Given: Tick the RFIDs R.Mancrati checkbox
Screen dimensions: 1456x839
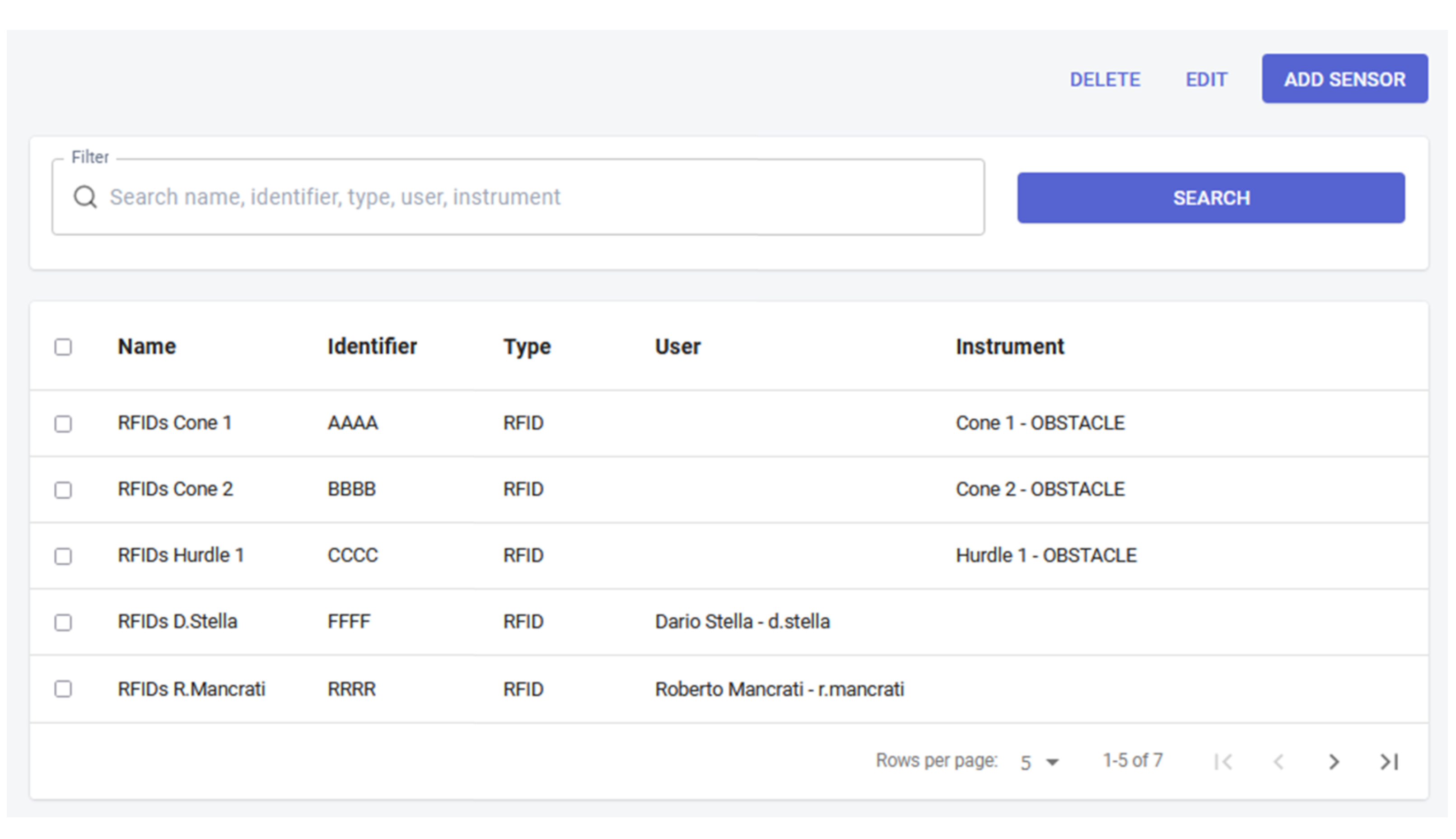Looking at the screenshot, I should coord(63,689).
